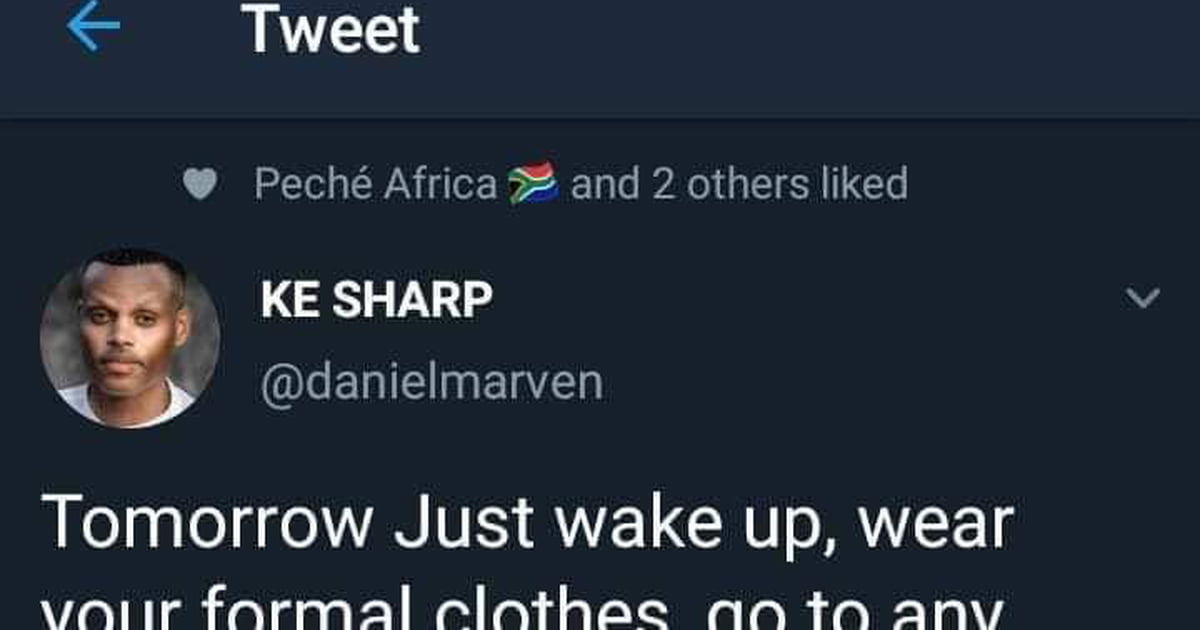This screenshot has width=1200, height=630.
Task: Open the tweet options chevron
Action: tap(1142, 297)
